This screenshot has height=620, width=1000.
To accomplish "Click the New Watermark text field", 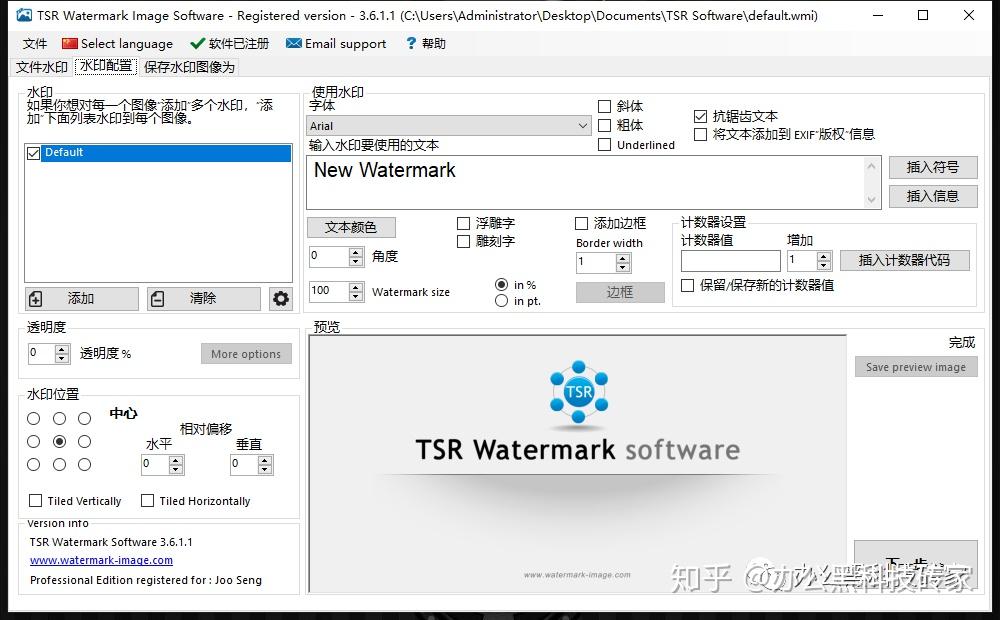I will click(585, 182).
